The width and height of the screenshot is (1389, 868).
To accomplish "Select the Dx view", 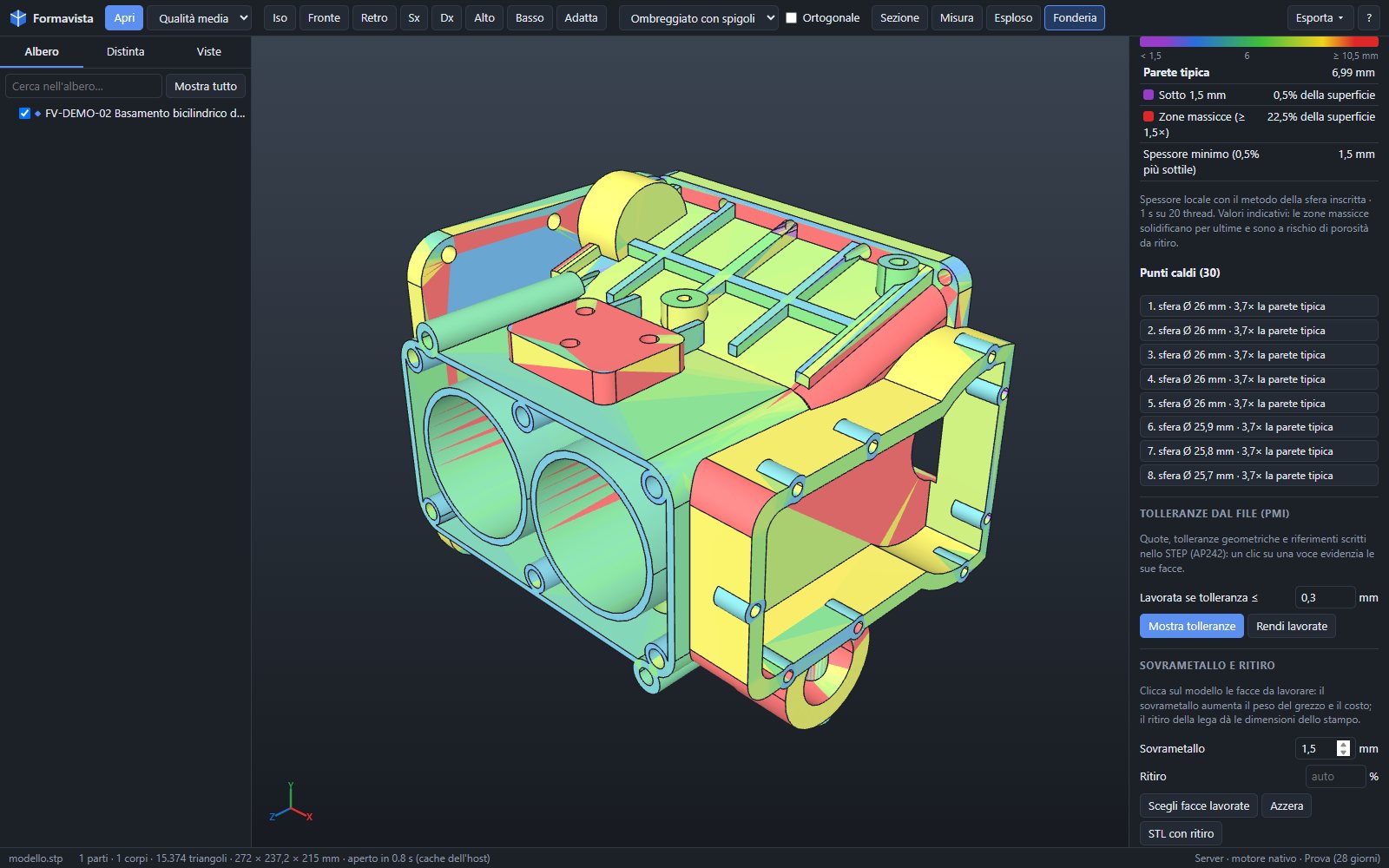I will point(447,18).
